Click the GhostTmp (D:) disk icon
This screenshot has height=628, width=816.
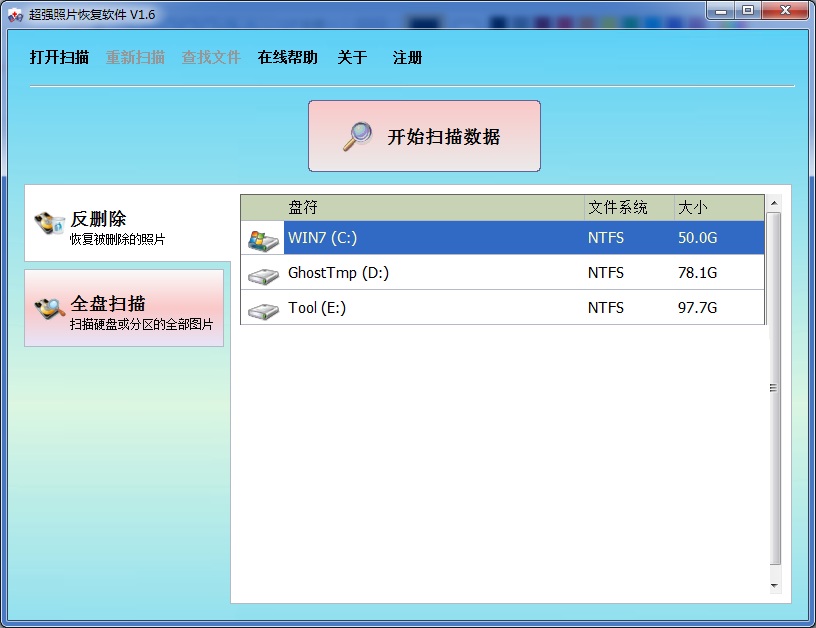coord(263,274)
